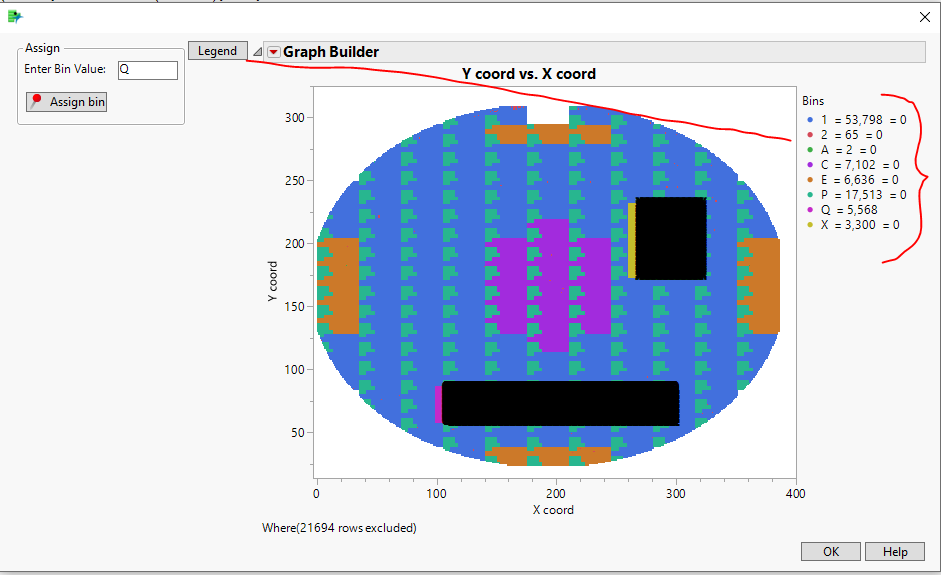
Task: Click the 'X coord' axis label
Action: 553,510
